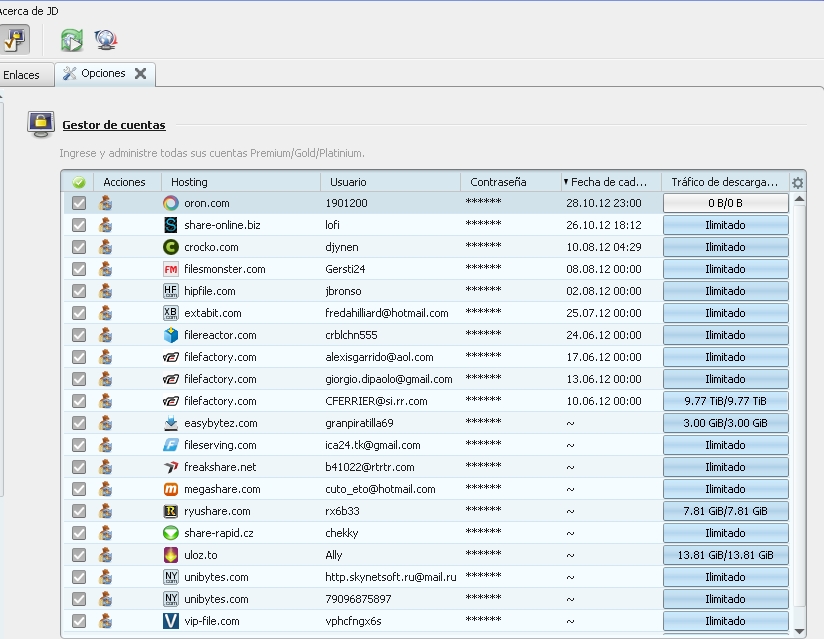Click the Acciones column header
Screen dimensions: 824x639
click(x=127, y=182)
